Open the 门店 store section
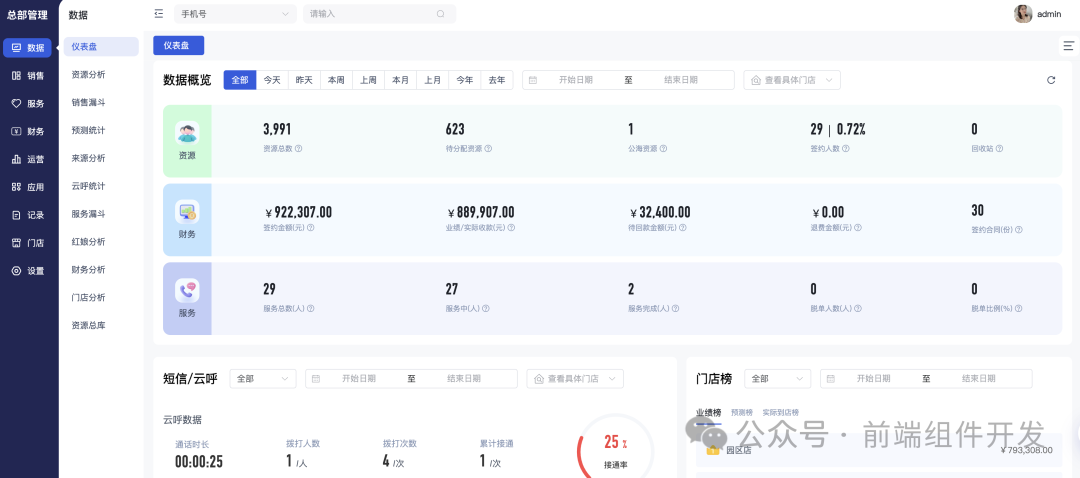This screenshot has height=478, width=1080. pos(28,242)
